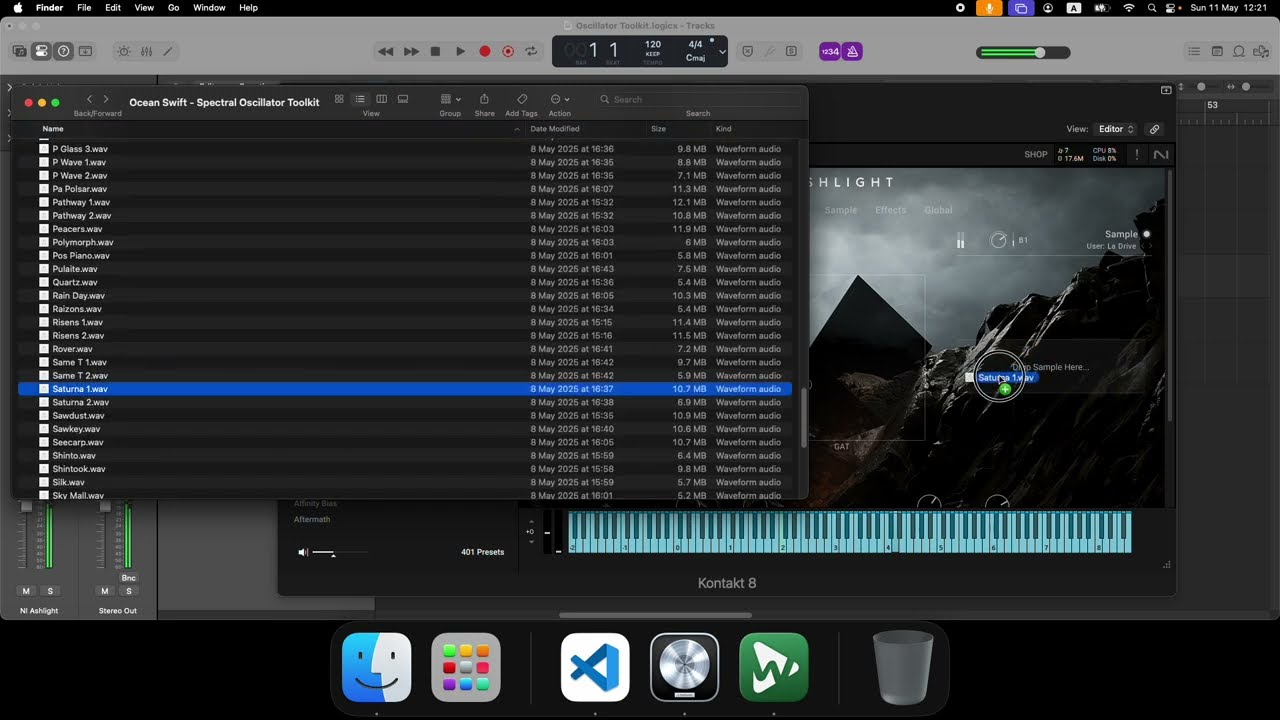Open the Finder Group dropdown
The width and height of the screenshot is (1280, 720).
point(450,99)
